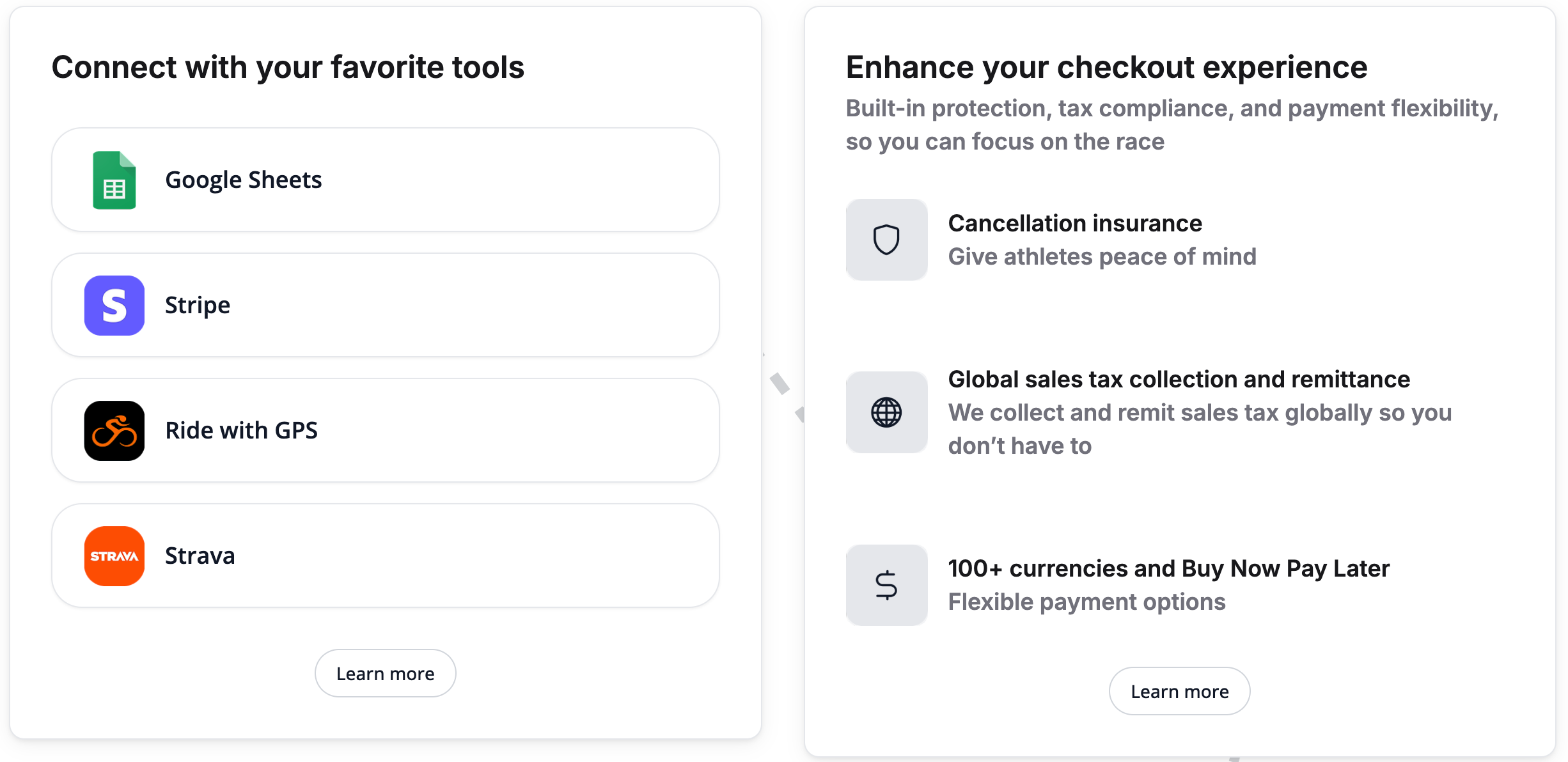The height and width of the screenshot is (762, 1568).
Task: Click the Flexible payment options text
Action: pyautogui.click(x=1086, y=602)
